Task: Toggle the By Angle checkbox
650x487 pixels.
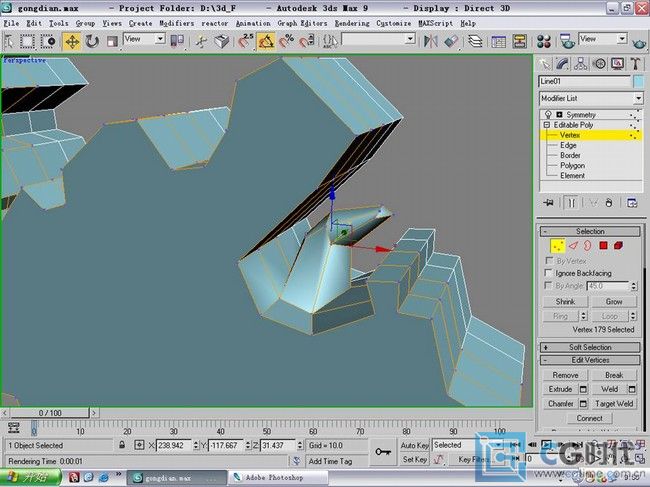Action: point(548,286)
